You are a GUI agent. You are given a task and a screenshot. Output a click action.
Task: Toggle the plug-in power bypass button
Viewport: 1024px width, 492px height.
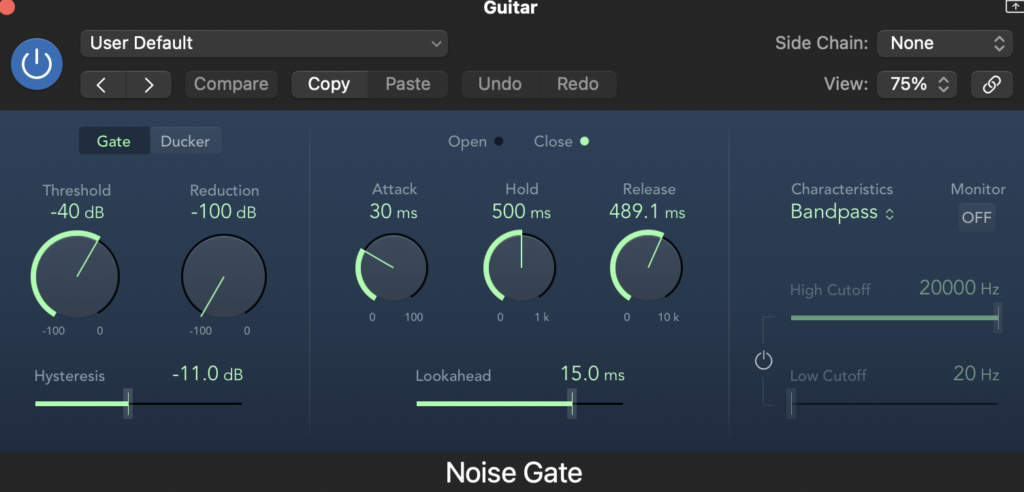[37, 64]
